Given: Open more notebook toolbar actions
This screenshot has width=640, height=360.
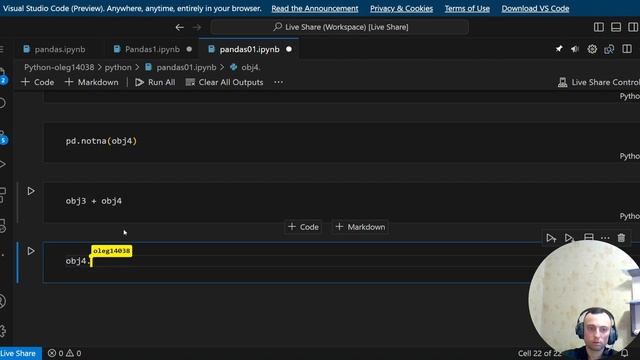Looking at the screenshot, I should [278, 82].
